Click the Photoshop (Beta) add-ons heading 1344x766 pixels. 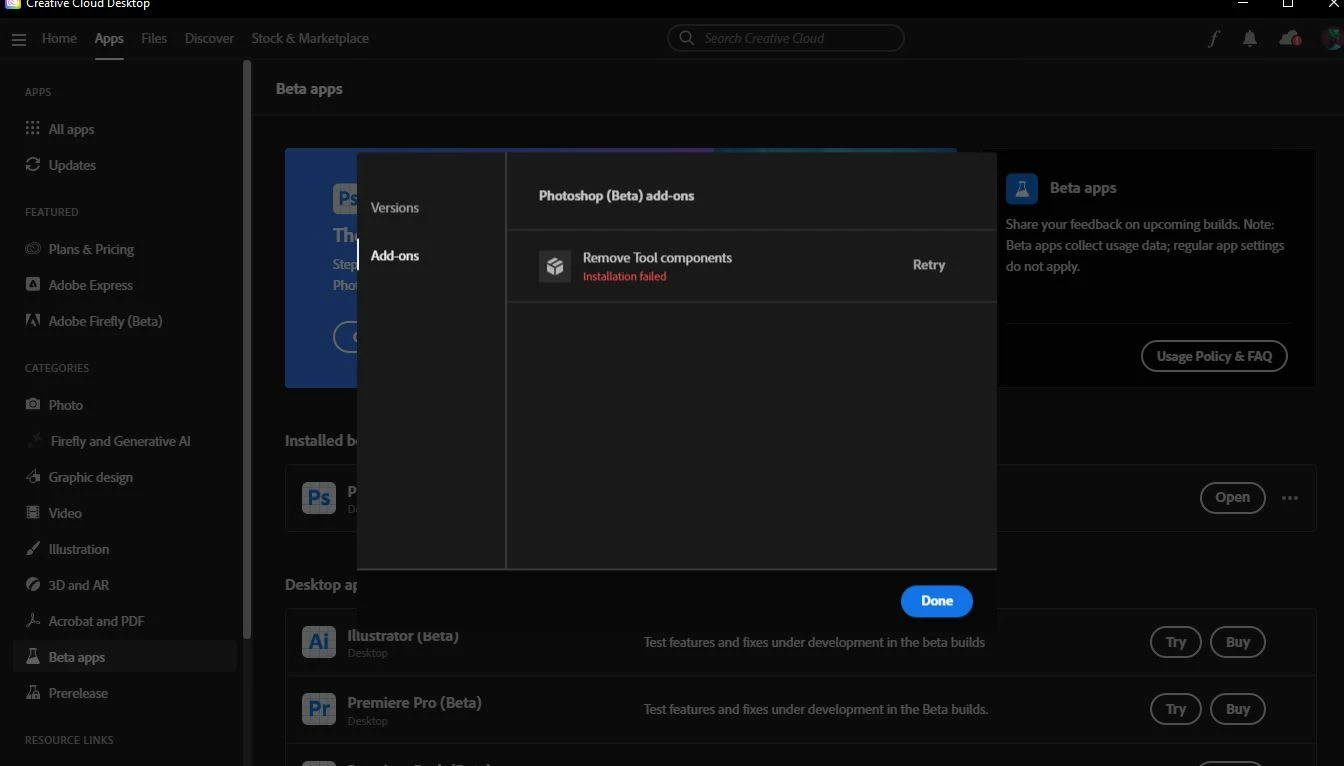click(616, 196)
